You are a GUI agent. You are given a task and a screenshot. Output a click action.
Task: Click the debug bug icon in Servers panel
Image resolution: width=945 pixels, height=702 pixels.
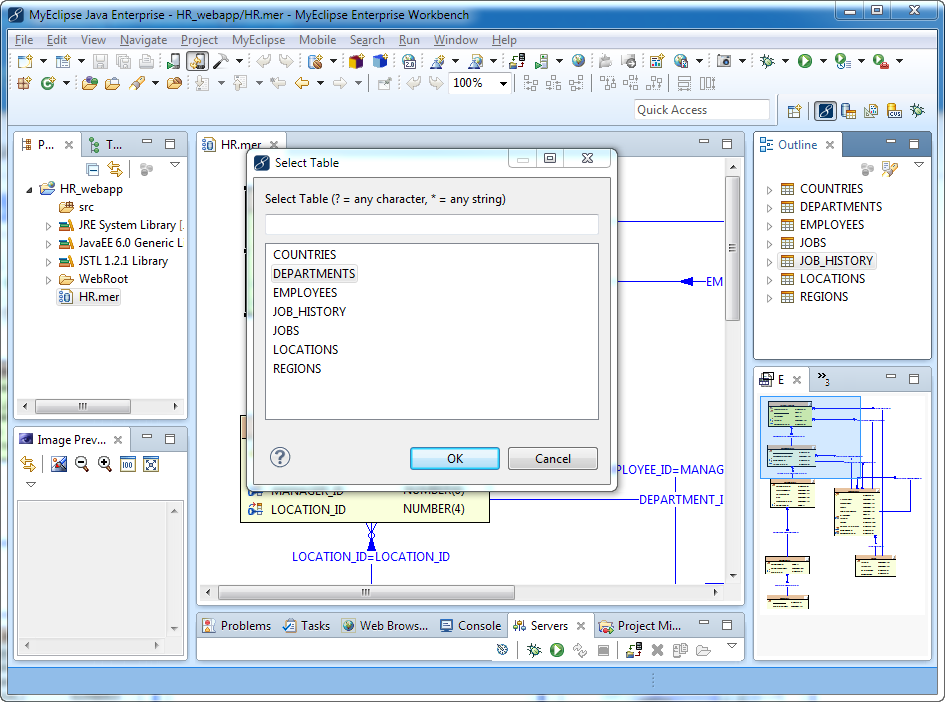pos(535,650)
